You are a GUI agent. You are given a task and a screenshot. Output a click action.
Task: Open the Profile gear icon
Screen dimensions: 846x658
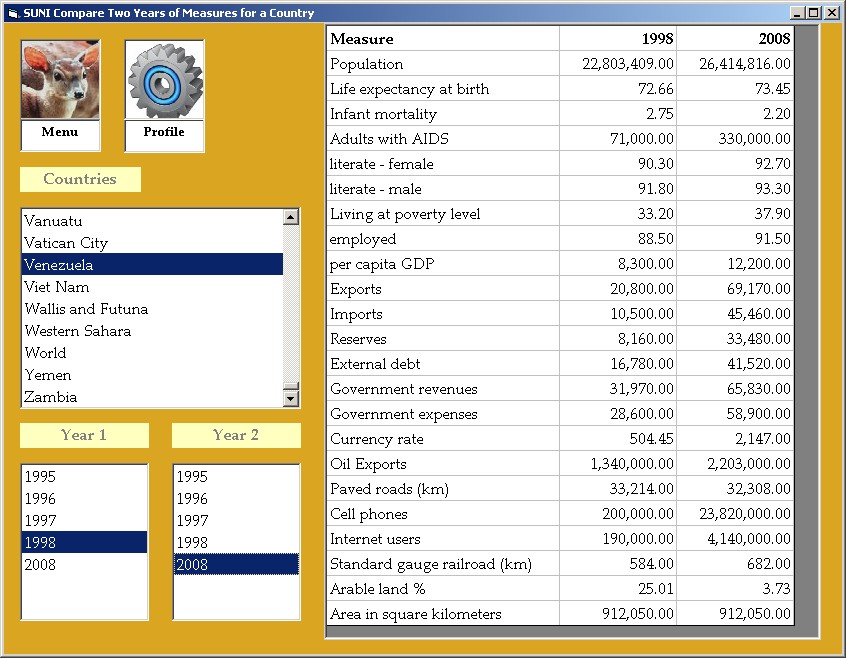[x=164, y=81]
